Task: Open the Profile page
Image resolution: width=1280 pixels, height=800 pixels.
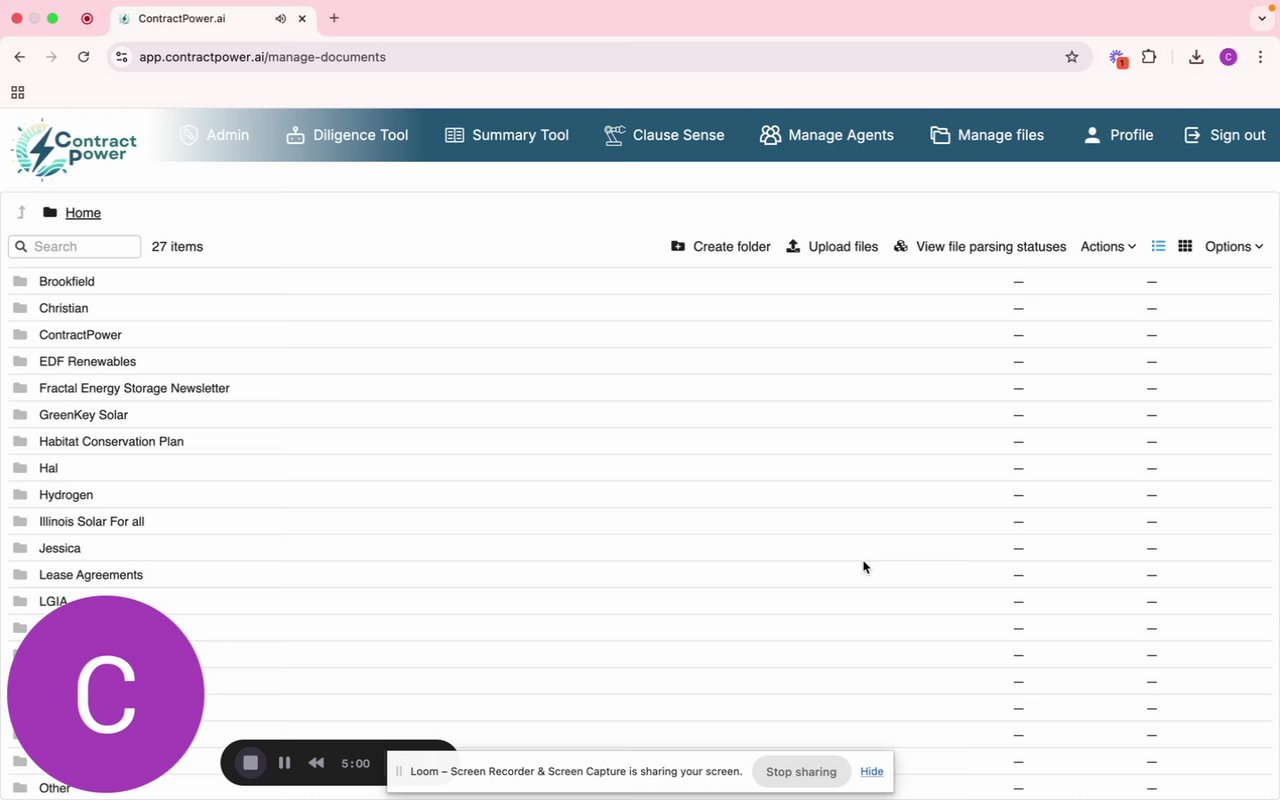Action: pyautogui.click(x=1118, y=135)
